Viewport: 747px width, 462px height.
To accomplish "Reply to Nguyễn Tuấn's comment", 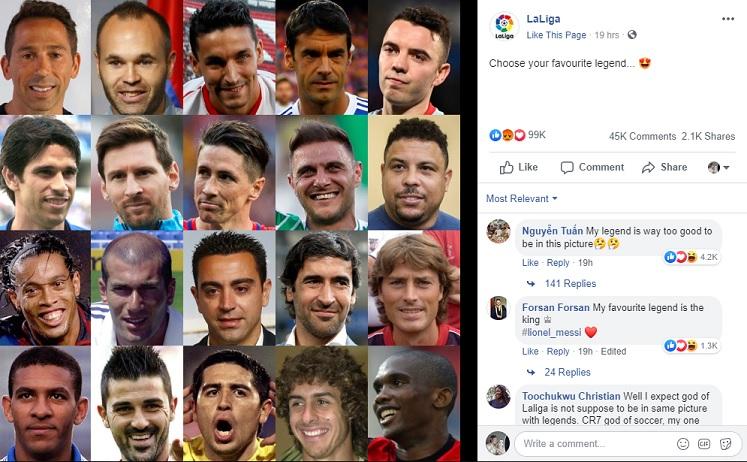I will coord(558,263).
